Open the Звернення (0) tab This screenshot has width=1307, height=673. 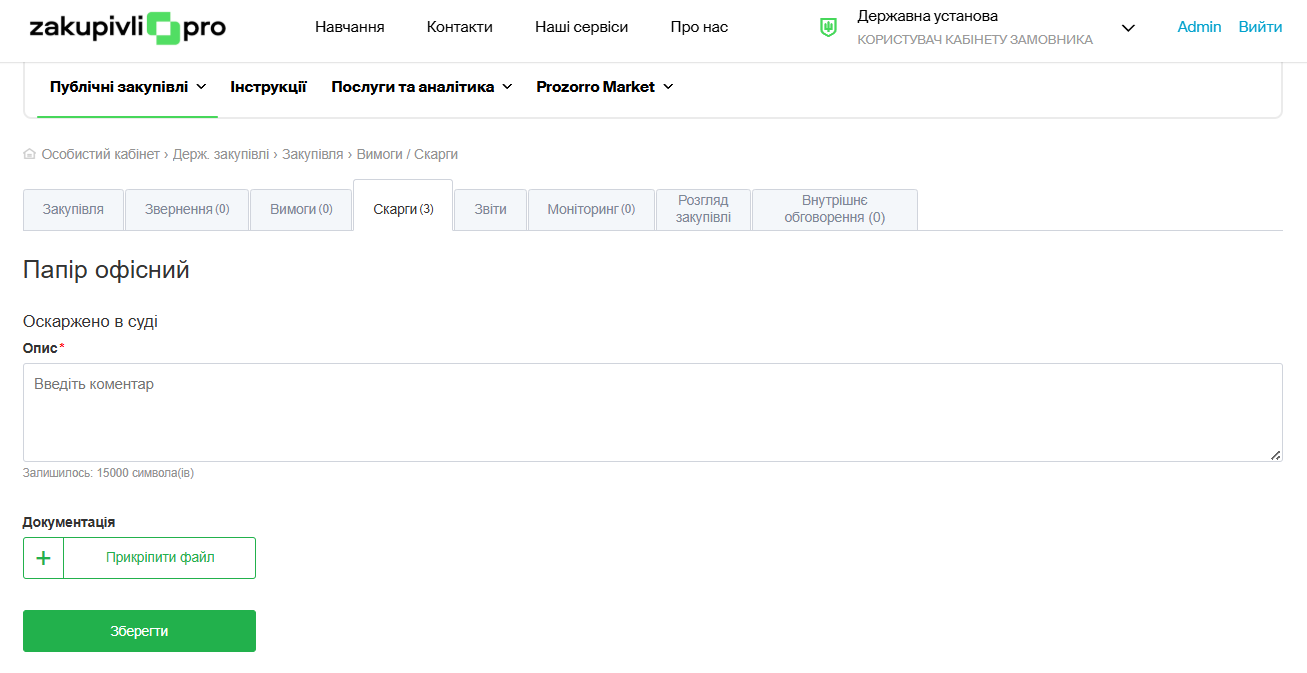tap(187, 210)
